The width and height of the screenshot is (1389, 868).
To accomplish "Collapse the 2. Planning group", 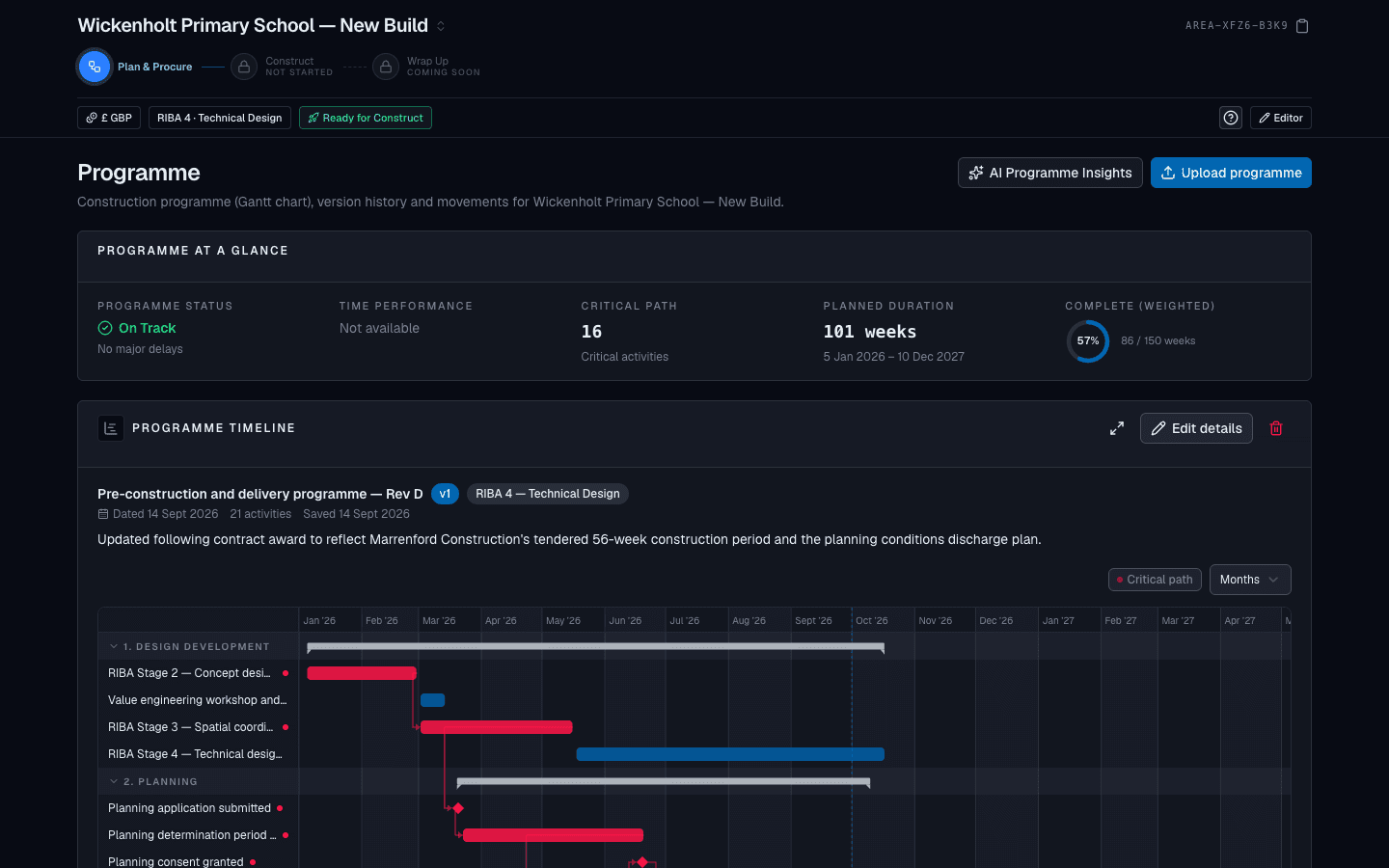I will point(114,781).
